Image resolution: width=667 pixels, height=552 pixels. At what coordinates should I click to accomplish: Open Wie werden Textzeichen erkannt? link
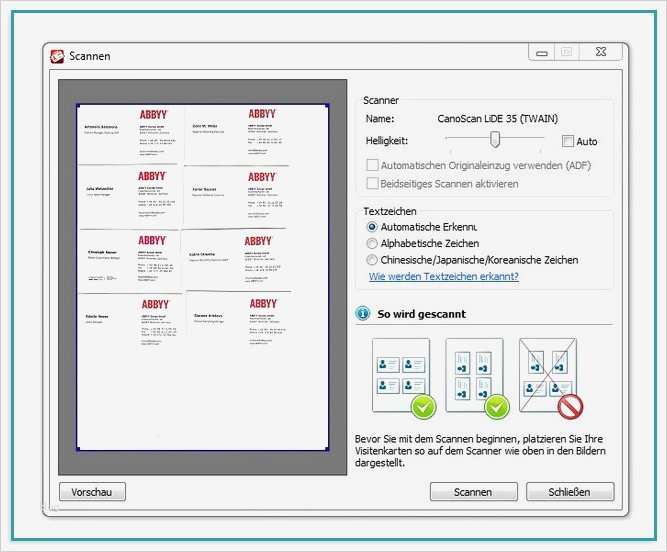(444, 276)
